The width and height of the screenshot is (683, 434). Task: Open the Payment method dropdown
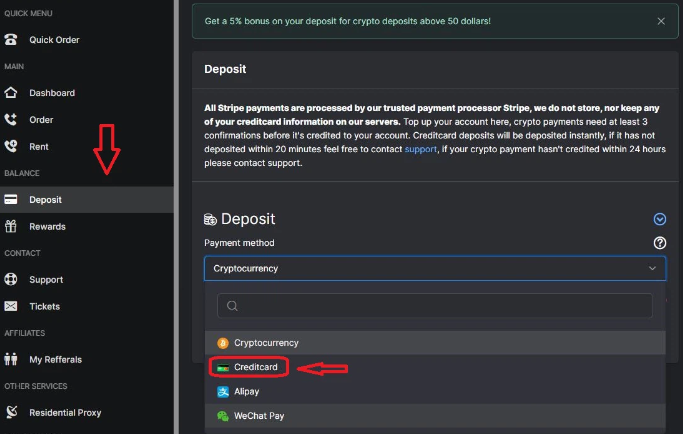pyautogui.click(x=434, y=269)
